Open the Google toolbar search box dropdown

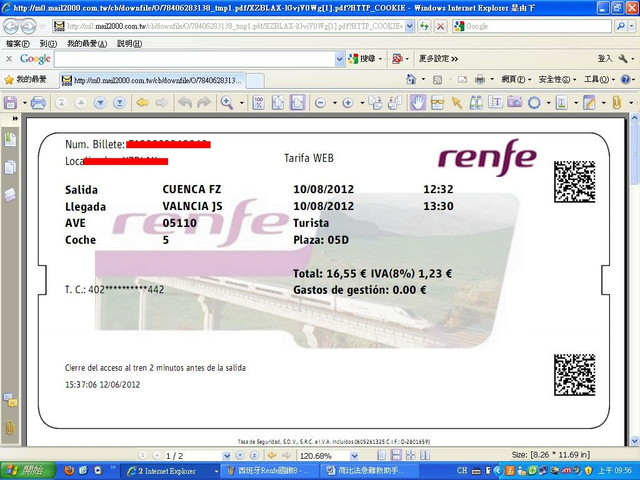(340, 60)
